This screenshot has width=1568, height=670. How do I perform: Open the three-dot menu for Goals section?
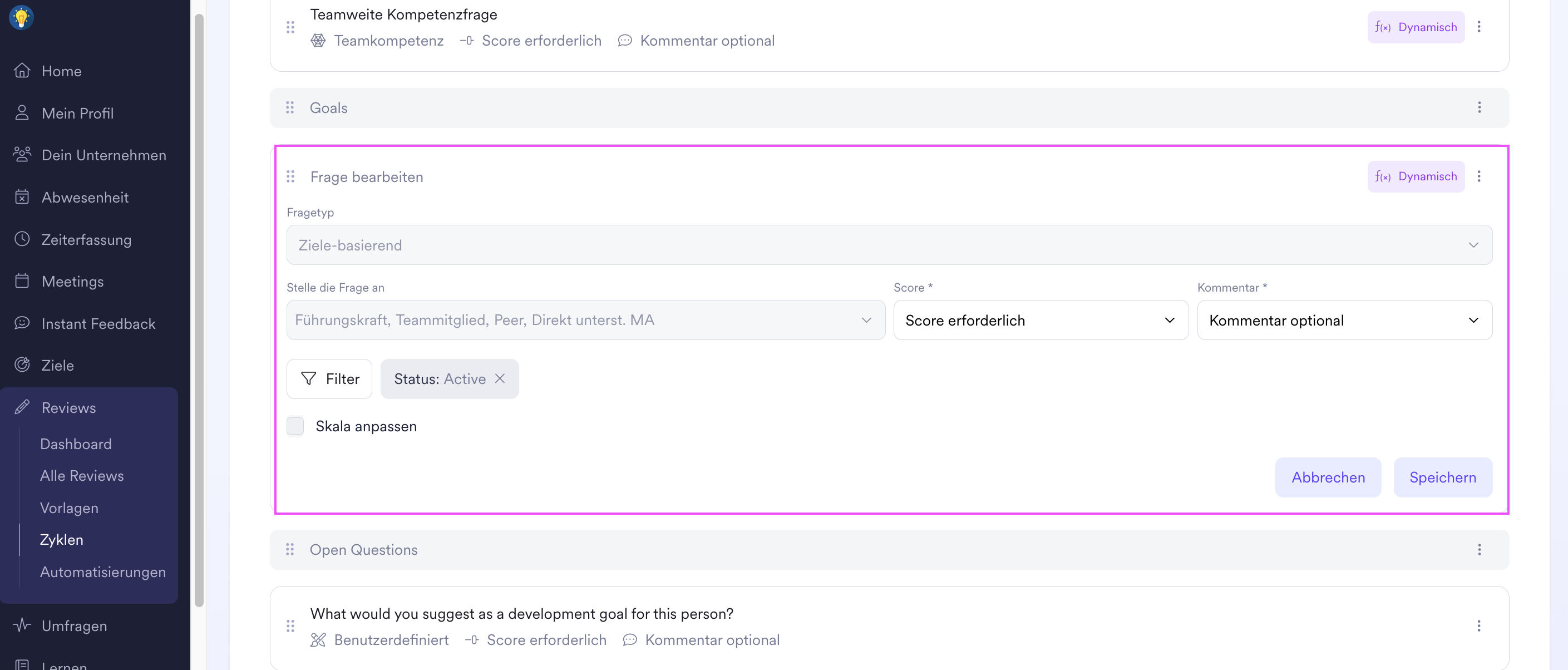coord(1479,108)
